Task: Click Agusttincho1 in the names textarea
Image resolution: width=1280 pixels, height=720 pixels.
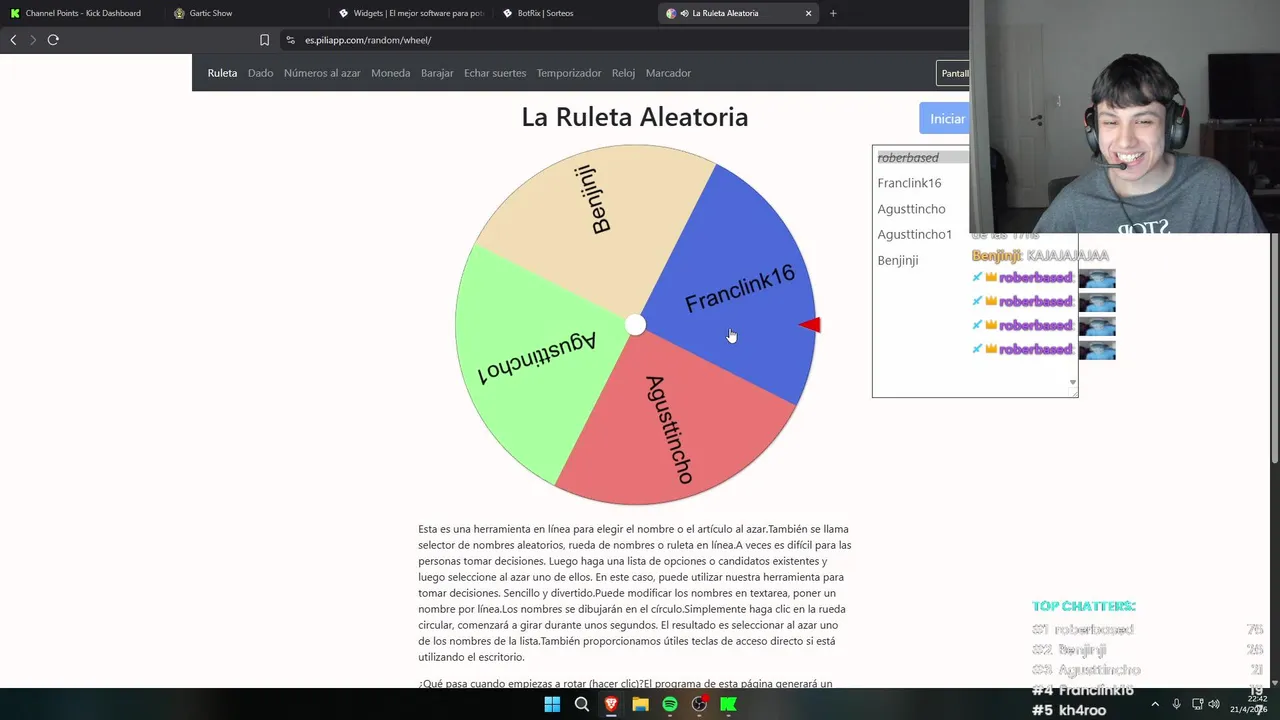Action: [x=914, y=234]
